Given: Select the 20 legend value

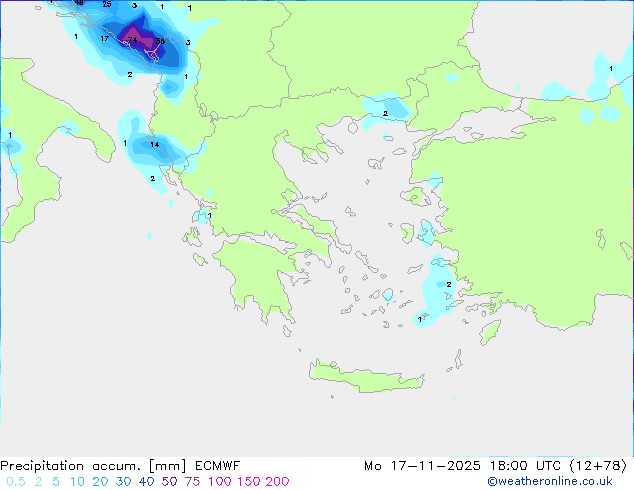Looking at the screenshot, I should pos(100,482).
